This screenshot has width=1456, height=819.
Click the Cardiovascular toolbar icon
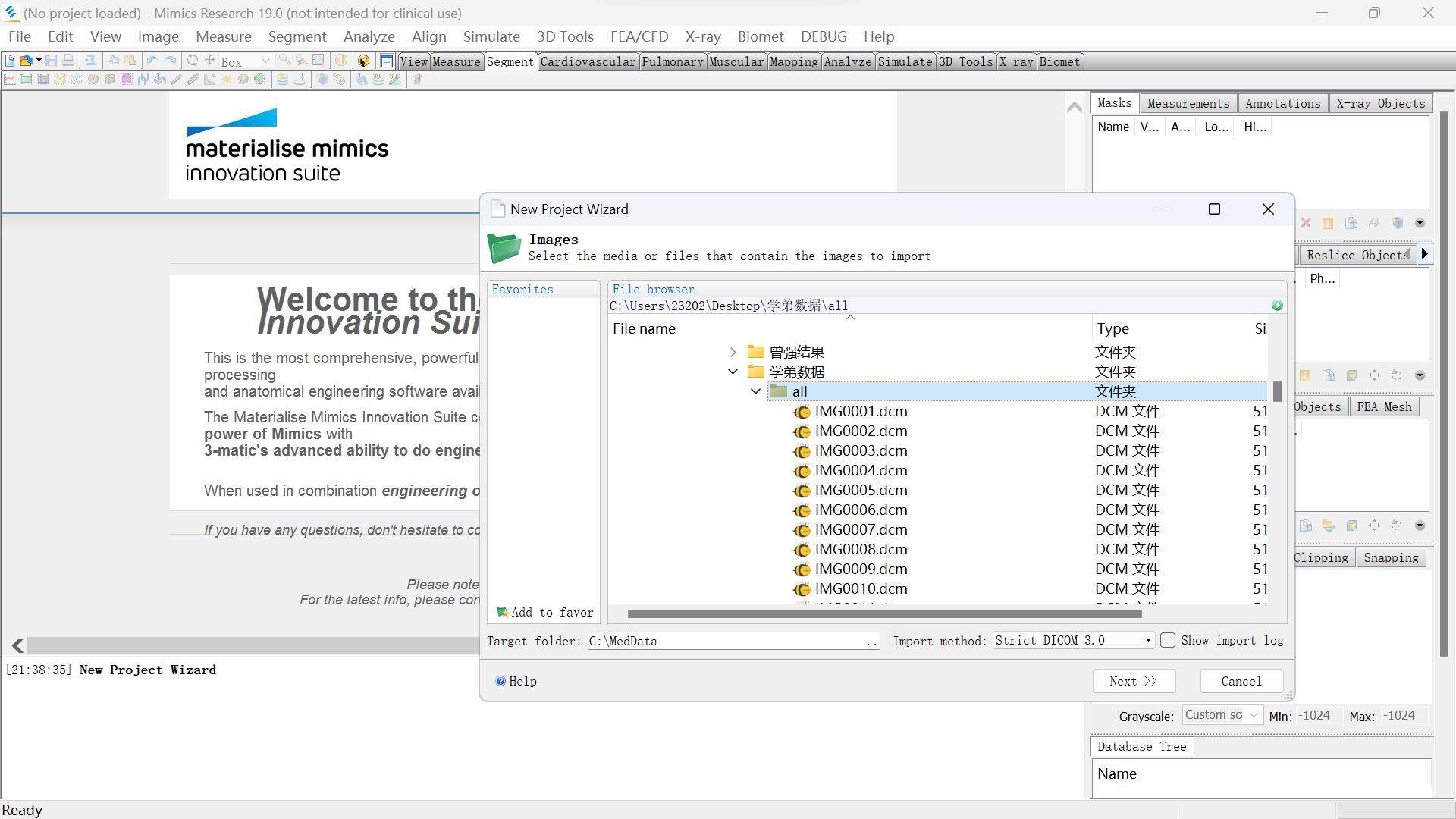(589, 62)
